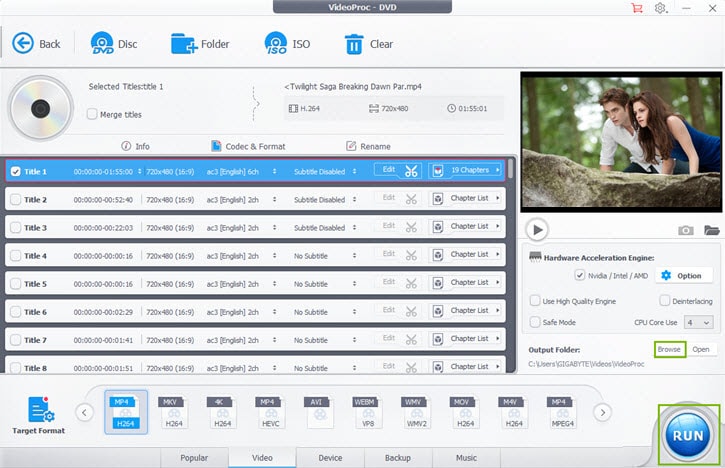The height and width of the screenshot is (468, 725).
Task: Toggle Use High Quality Engine checkbox
Action: (x=535, y=300)
